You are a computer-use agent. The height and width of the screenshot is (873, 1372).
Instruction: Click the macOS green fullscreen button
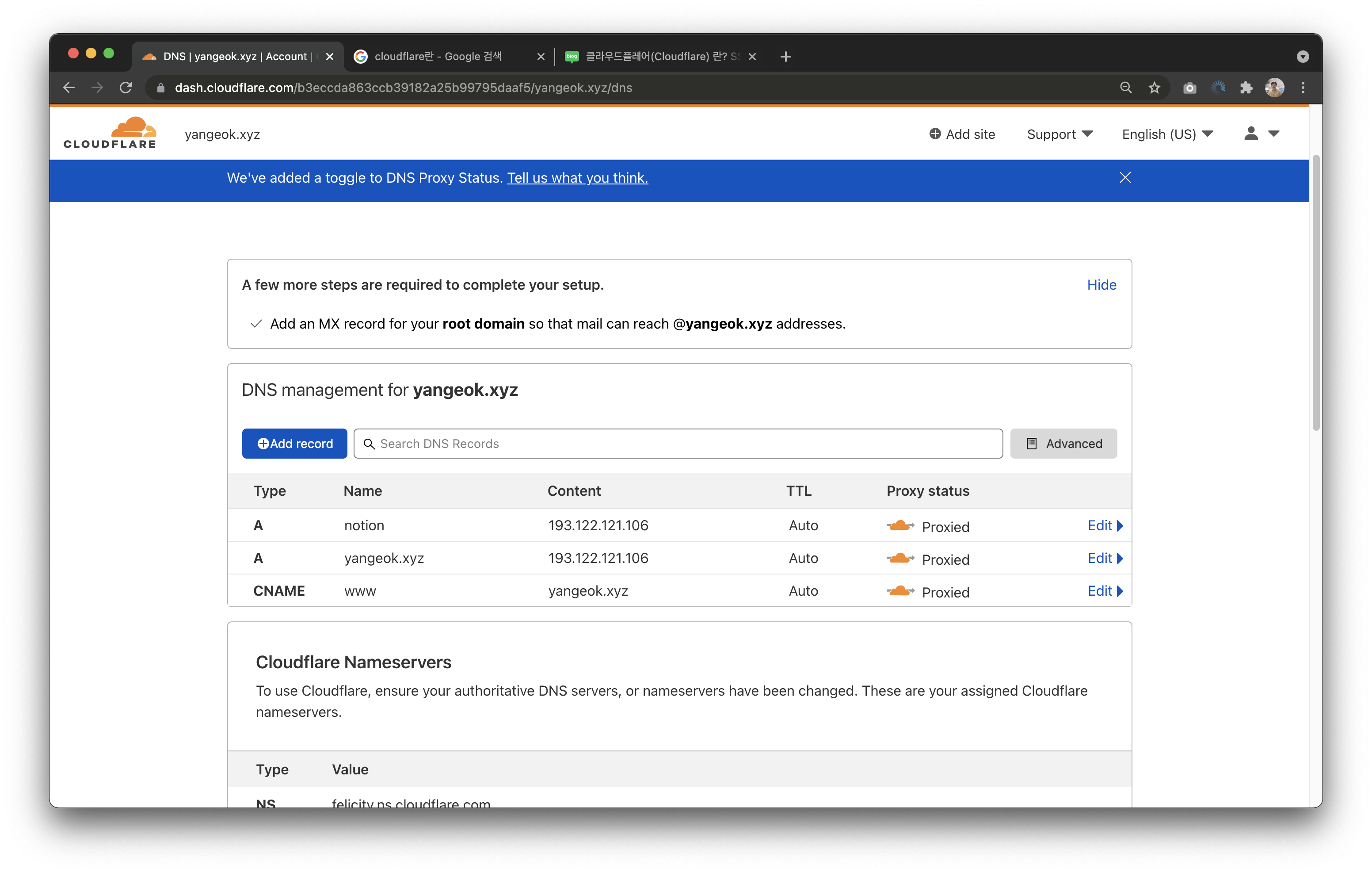tap(108, 53)
